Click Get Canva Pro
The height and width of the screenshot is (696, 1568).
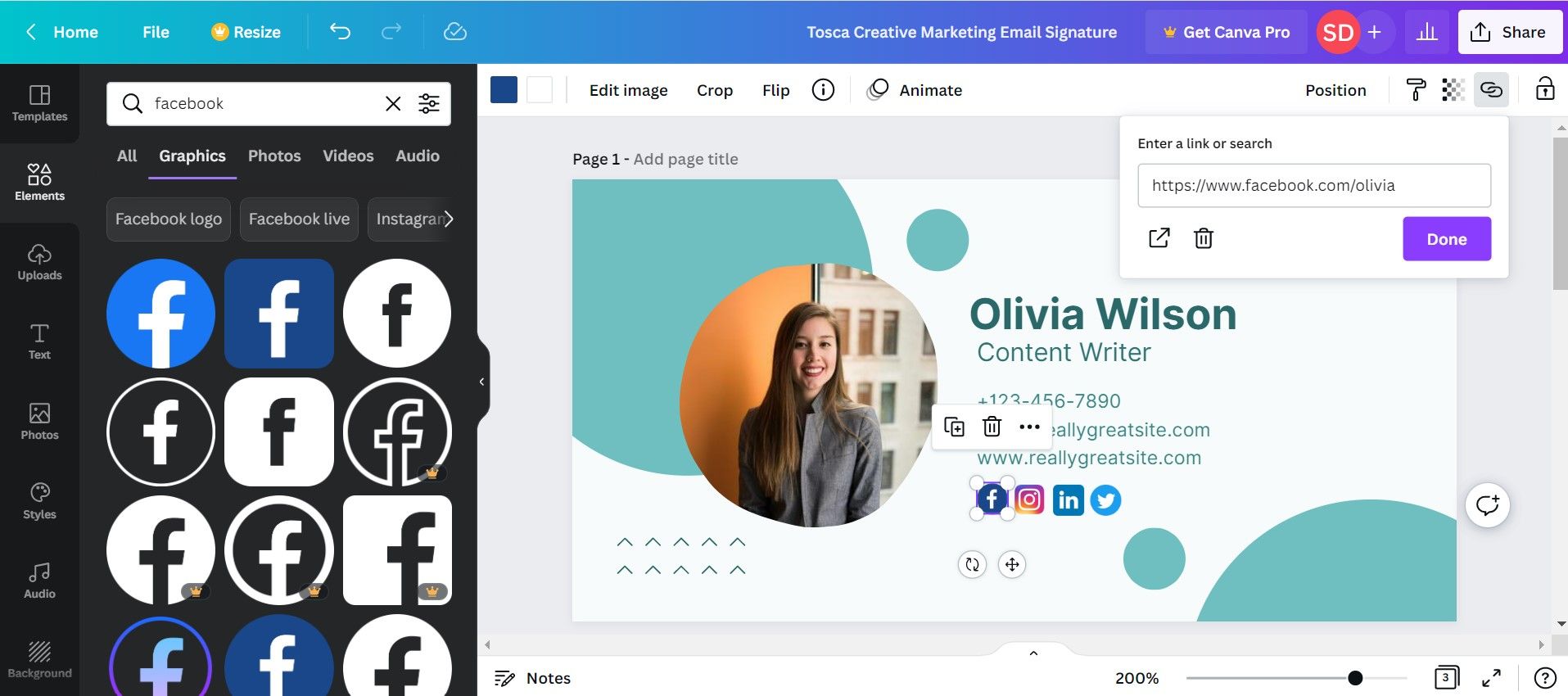(1226, 32)
